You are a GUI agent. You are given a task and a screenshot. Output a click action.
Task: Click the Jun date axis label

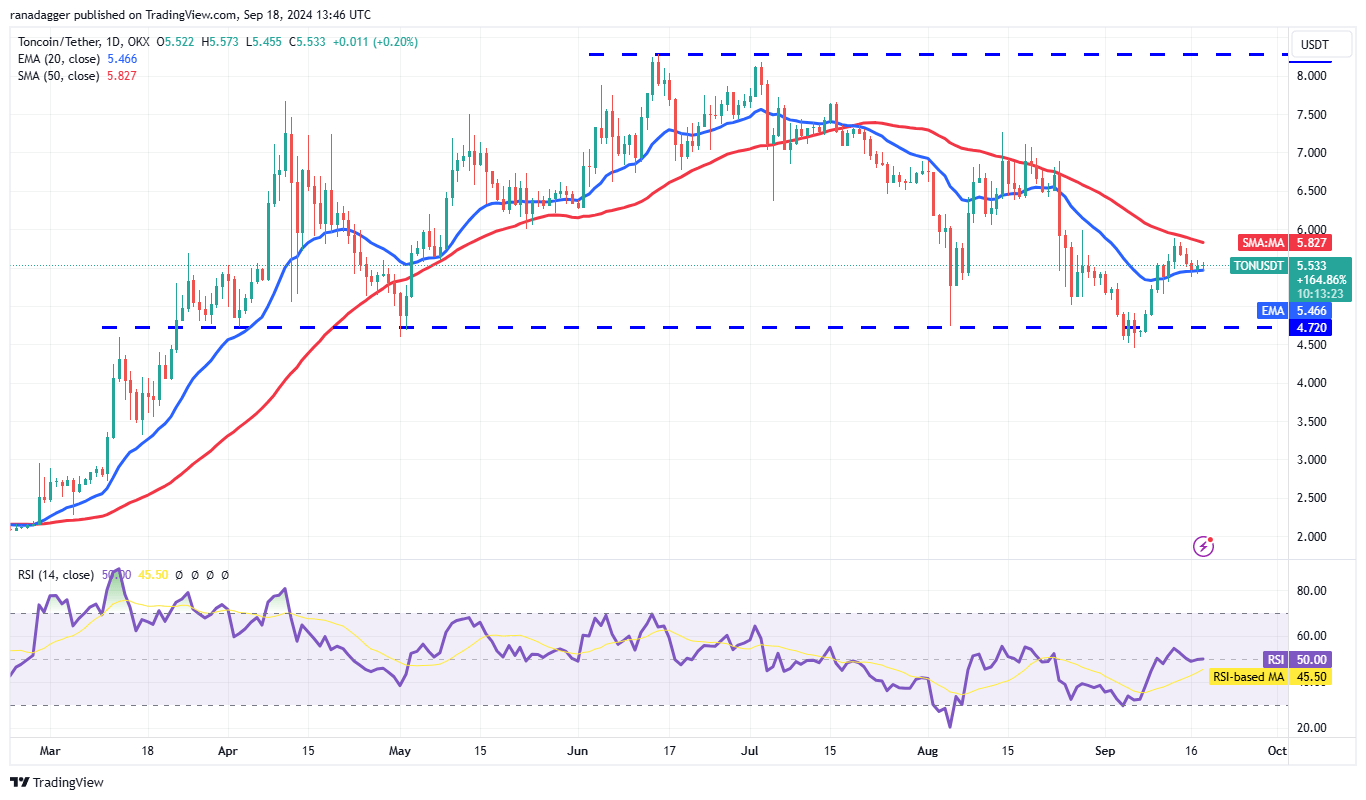(577, 750)
